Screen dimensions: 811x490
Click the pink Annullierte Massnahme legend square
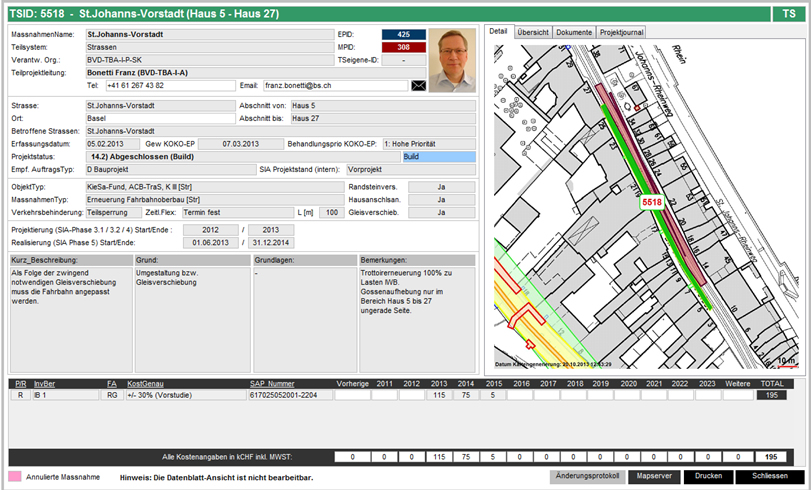(14, 477)
